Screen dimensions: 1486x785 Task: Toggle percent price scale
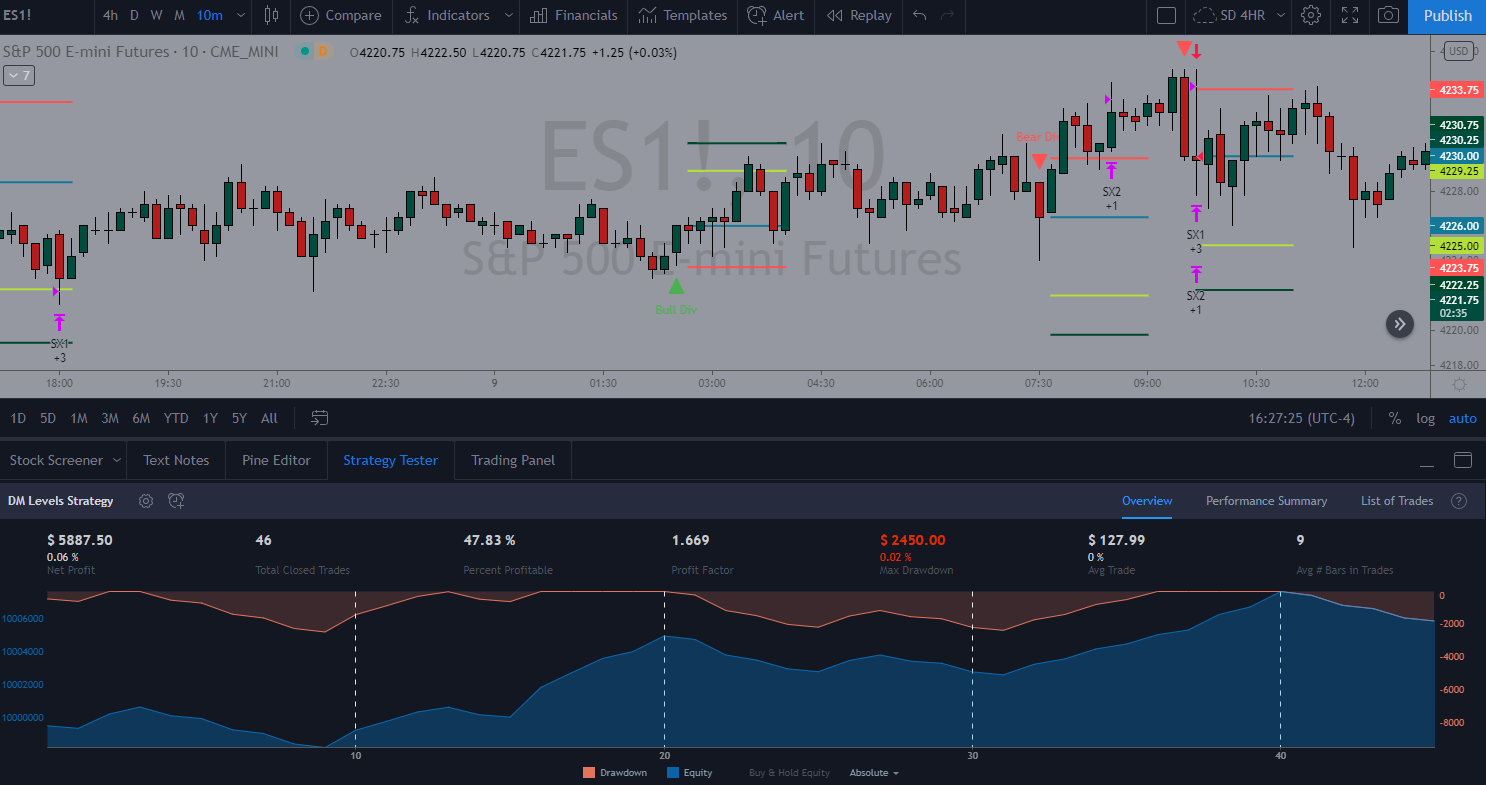tap(1394, 418)
